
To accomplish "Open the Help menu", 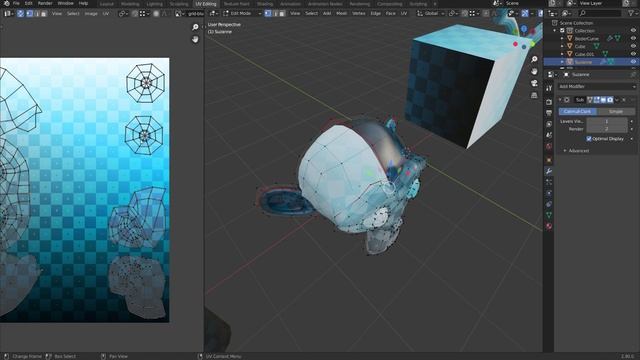I will coord(83,3).
